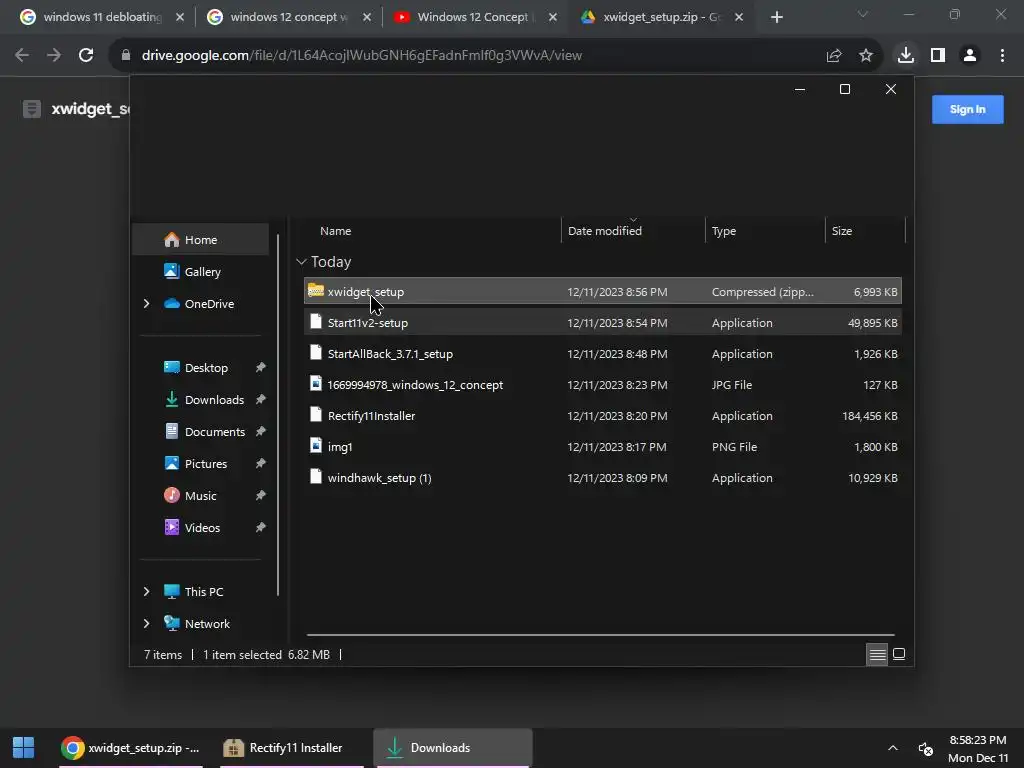
Task: Click horizontal scrollbar in file list
Action: (x=600, y=635)
